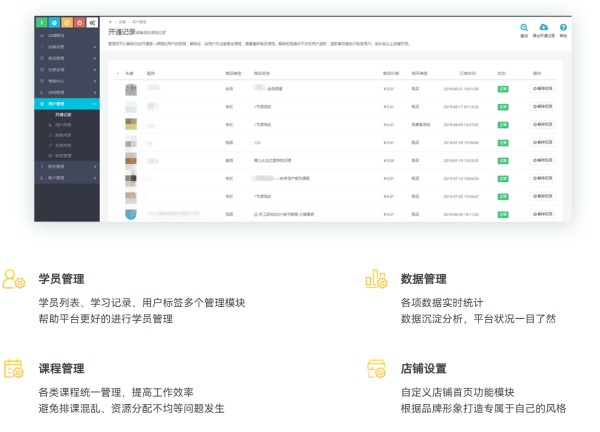The width and height of the screenshot is (600, 432).
Task: Click the 店铺设置 heading
Action: click(423, 368)
